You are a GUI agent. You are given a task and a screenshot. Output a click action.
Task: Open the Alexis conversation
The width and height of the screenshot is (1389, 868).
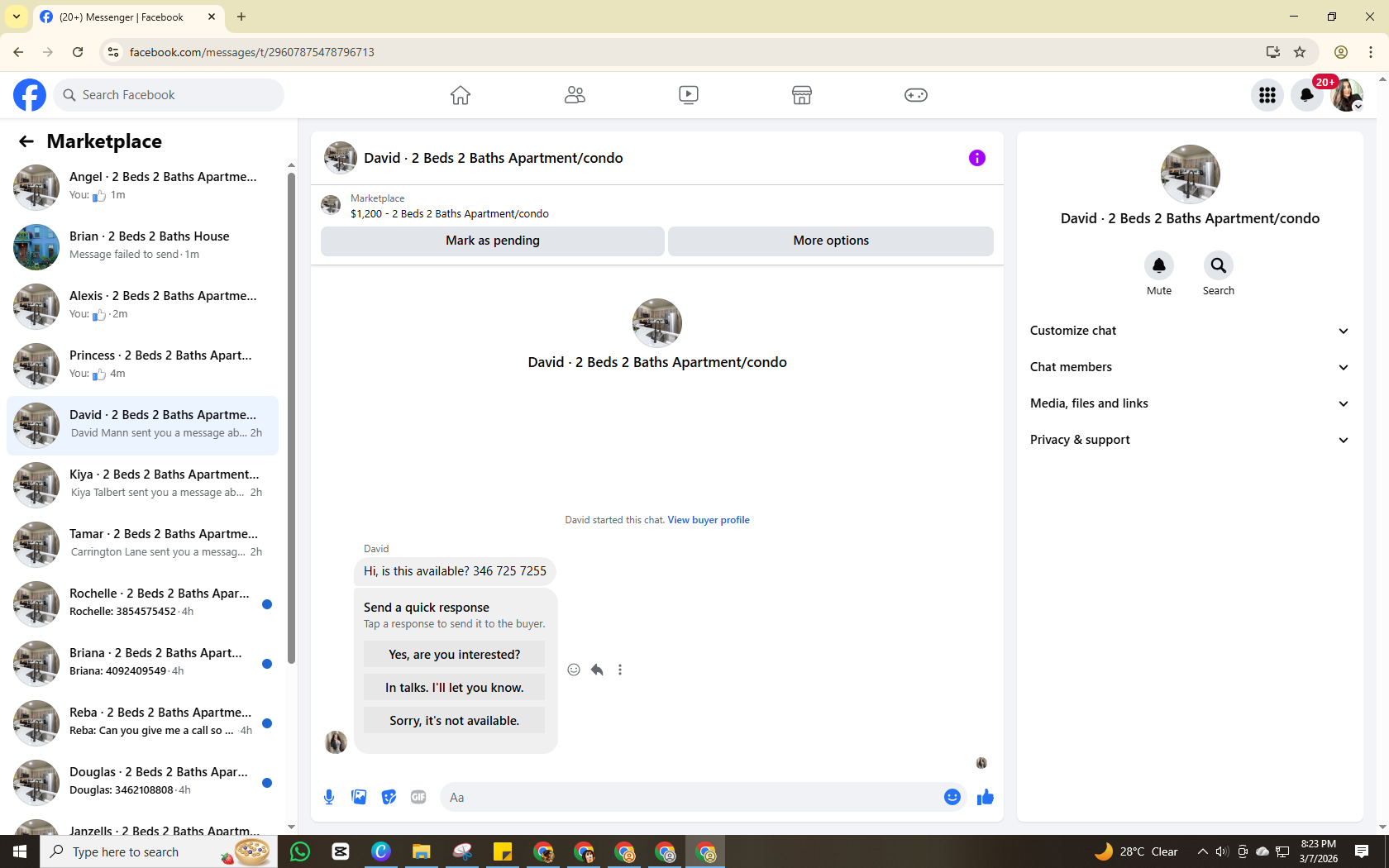point(142,306)
